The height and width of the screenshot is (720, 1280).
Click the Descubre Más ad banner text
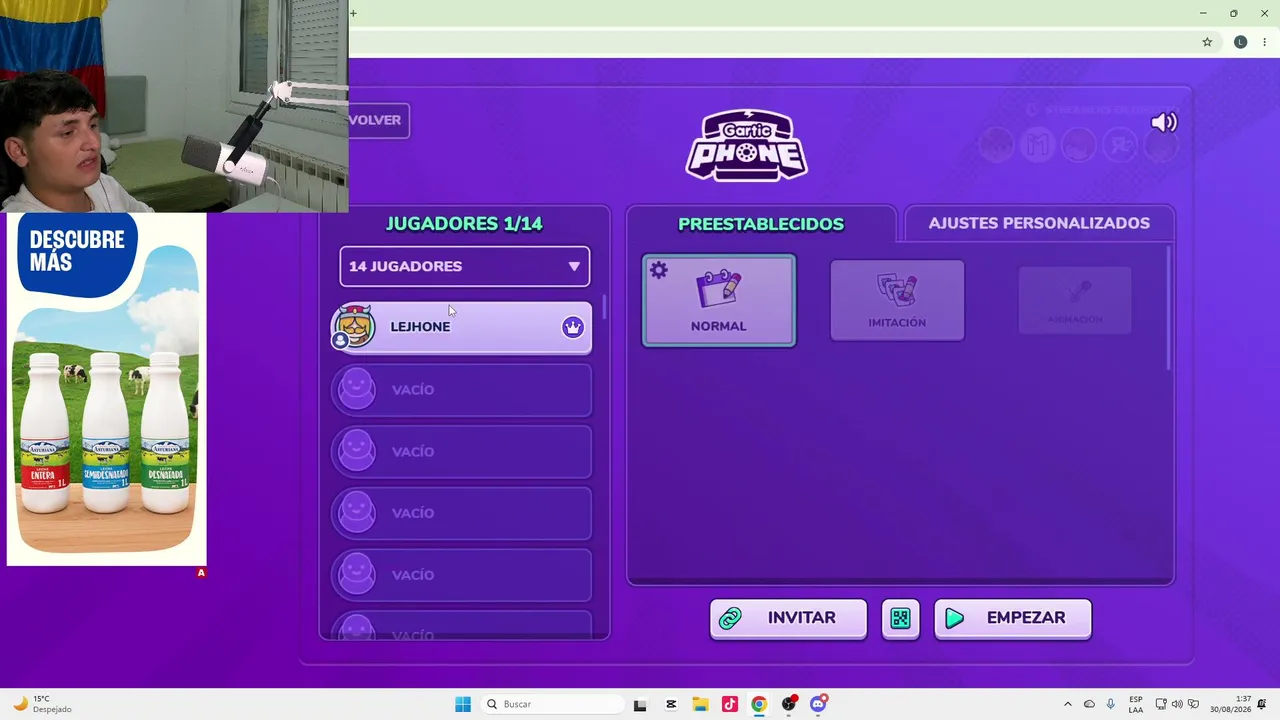(x=77, y=250)
